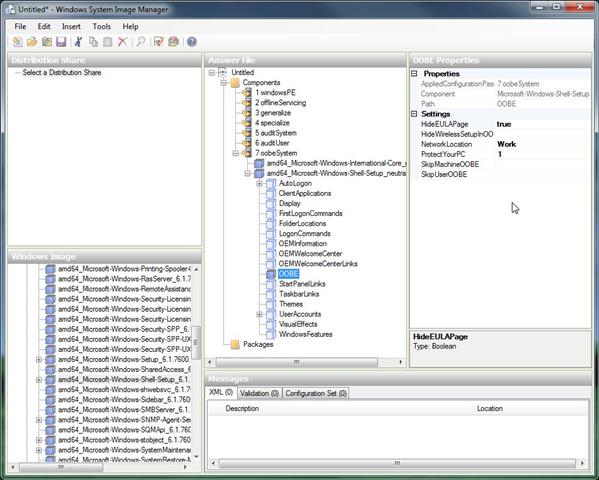Image resolution: width=599 pixels, height=480 pixels.
Task: Save the answer file with floppy icon
Action: [61, 42]
